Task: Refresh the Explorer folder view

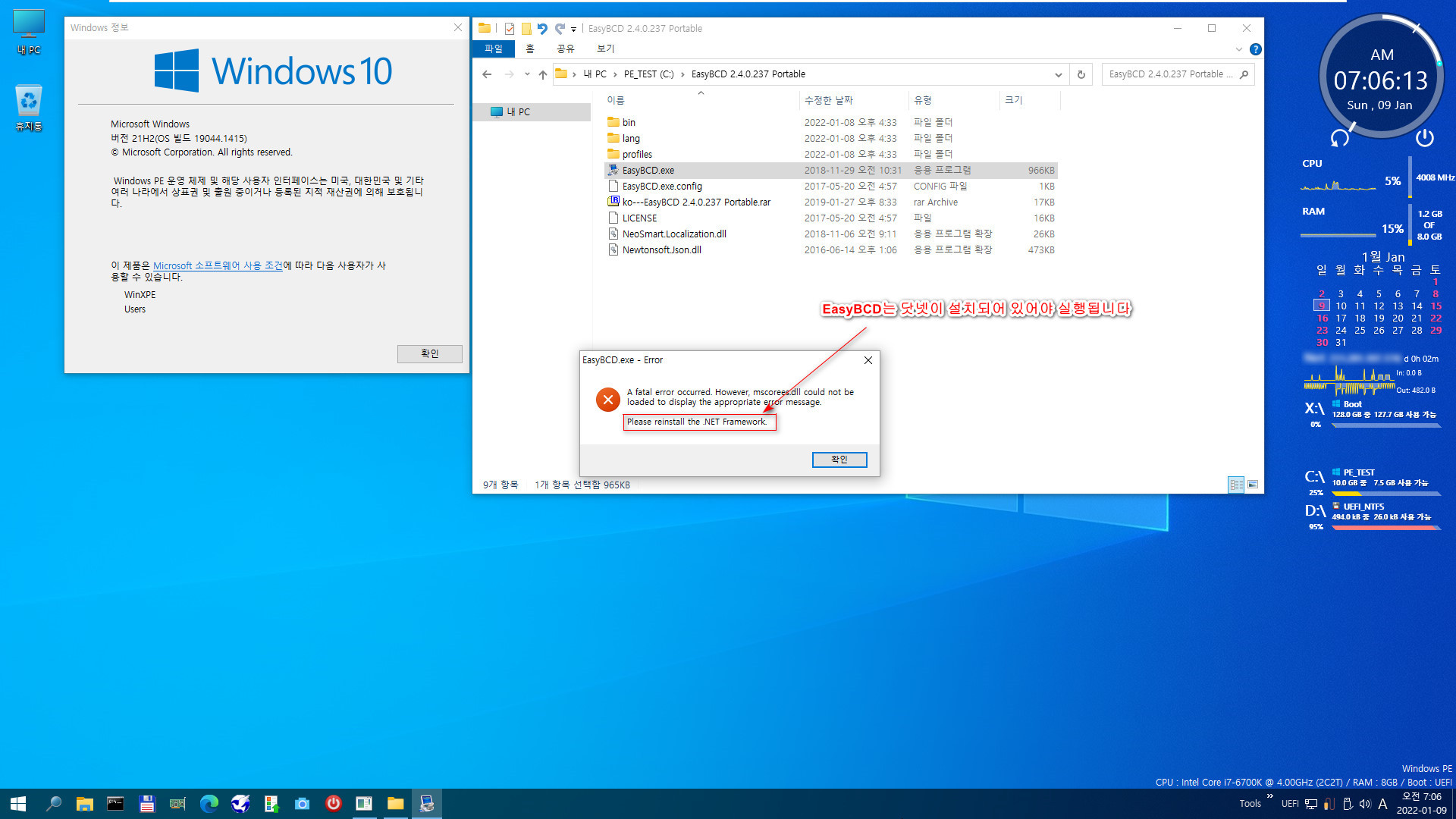Action: [x=1081, y=74]
